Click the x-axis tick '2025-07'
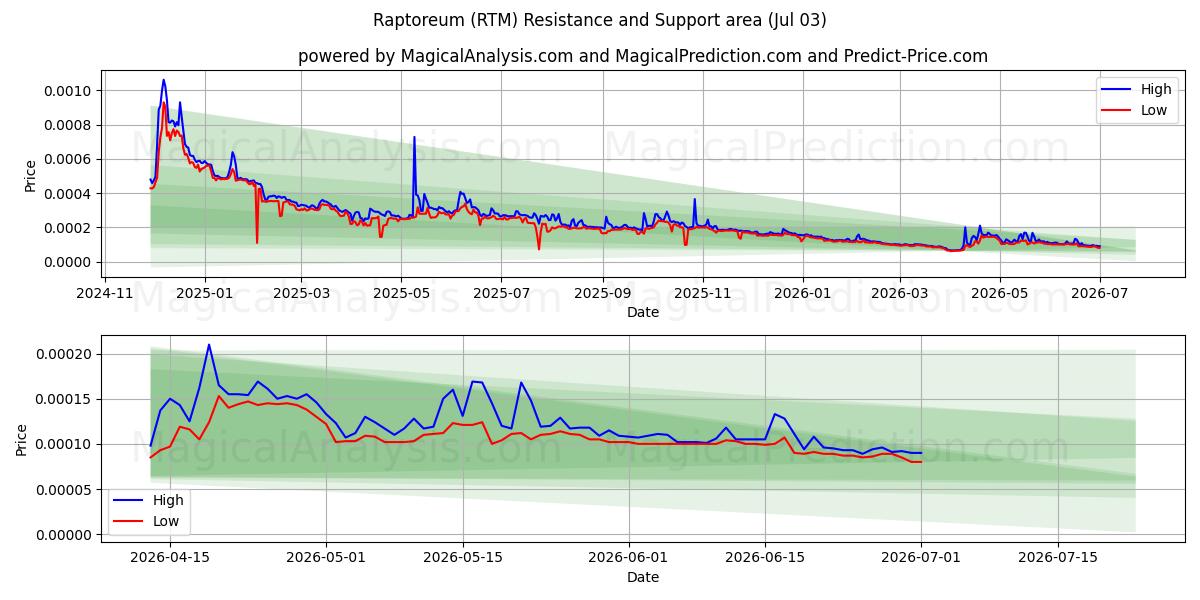1200x600 pixels. tap(501, 293)
